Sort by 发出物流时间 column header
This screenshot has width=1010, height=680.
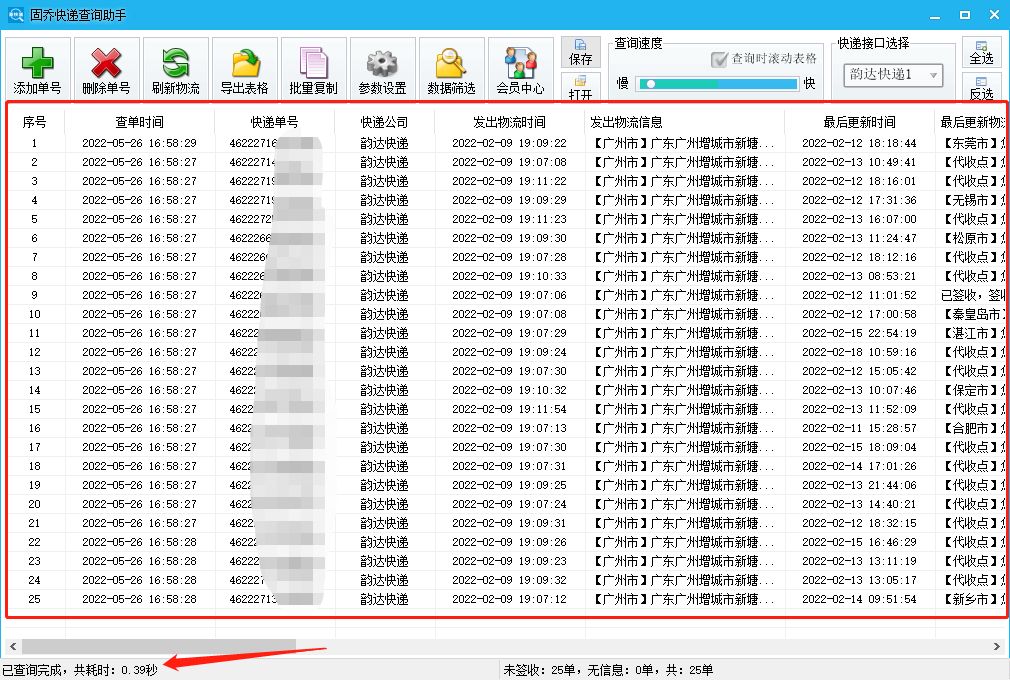pyautogui.click(x=510, y=122)
